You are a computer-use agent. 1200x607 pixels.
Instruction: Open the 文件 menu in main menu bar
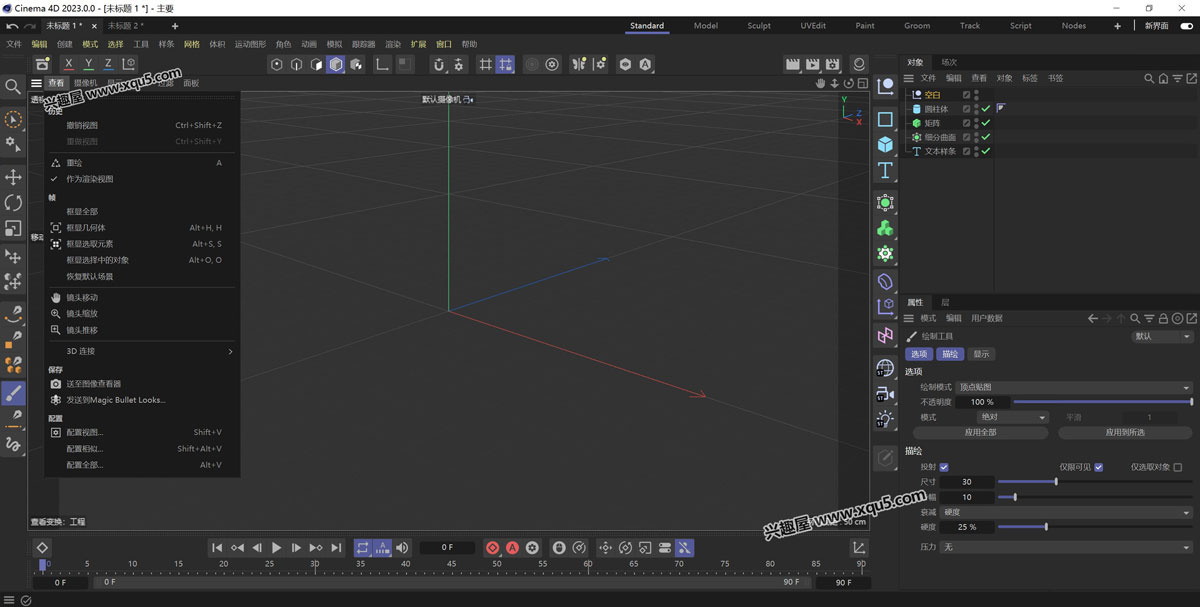pos(14,44)
